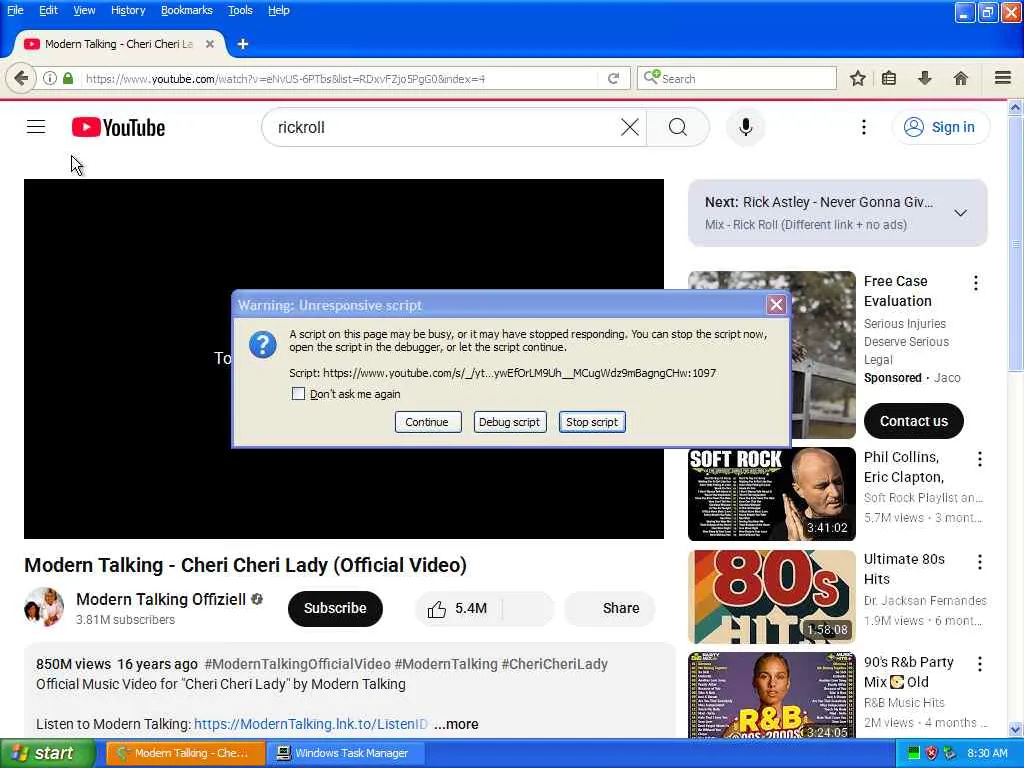Open the Tools menu

tap(240, 10)
